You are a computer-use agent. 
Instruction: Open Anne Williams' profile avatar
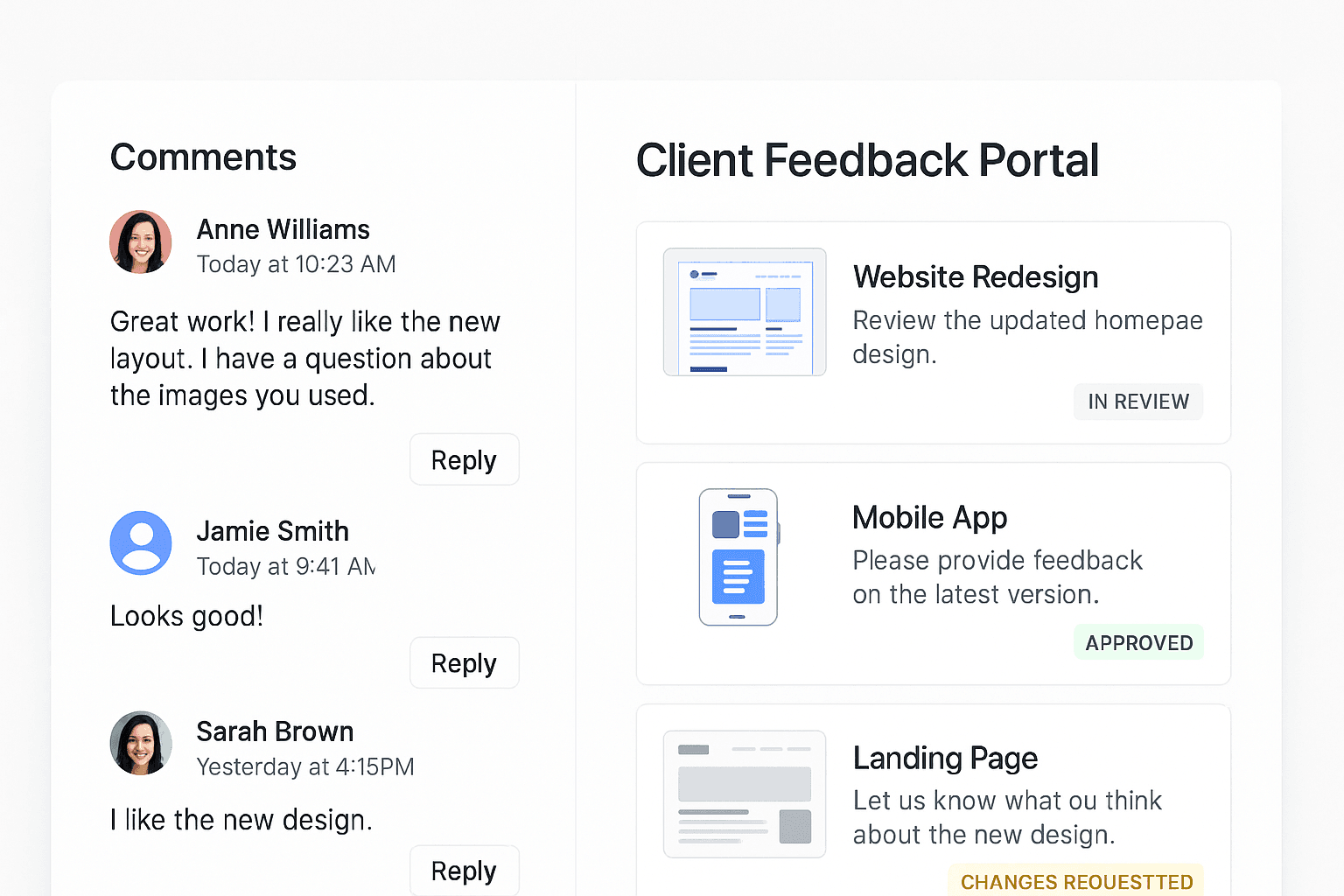[x=140, y=242]
